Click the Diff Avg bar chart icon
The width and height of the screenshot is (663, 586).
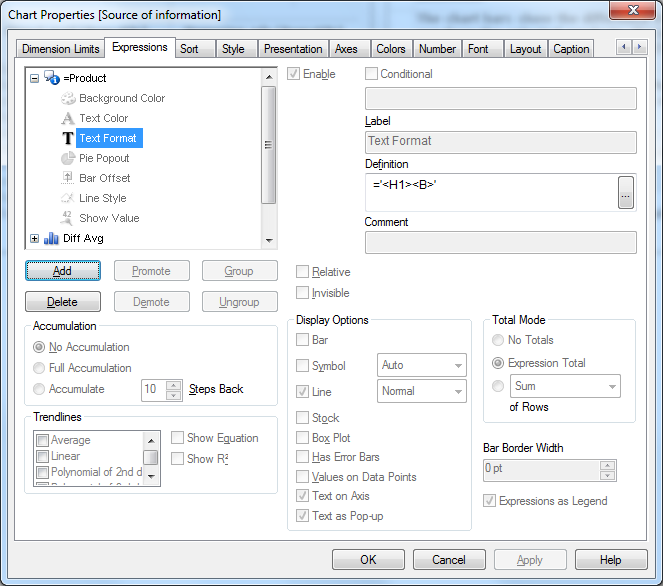[x=51, y=238]
